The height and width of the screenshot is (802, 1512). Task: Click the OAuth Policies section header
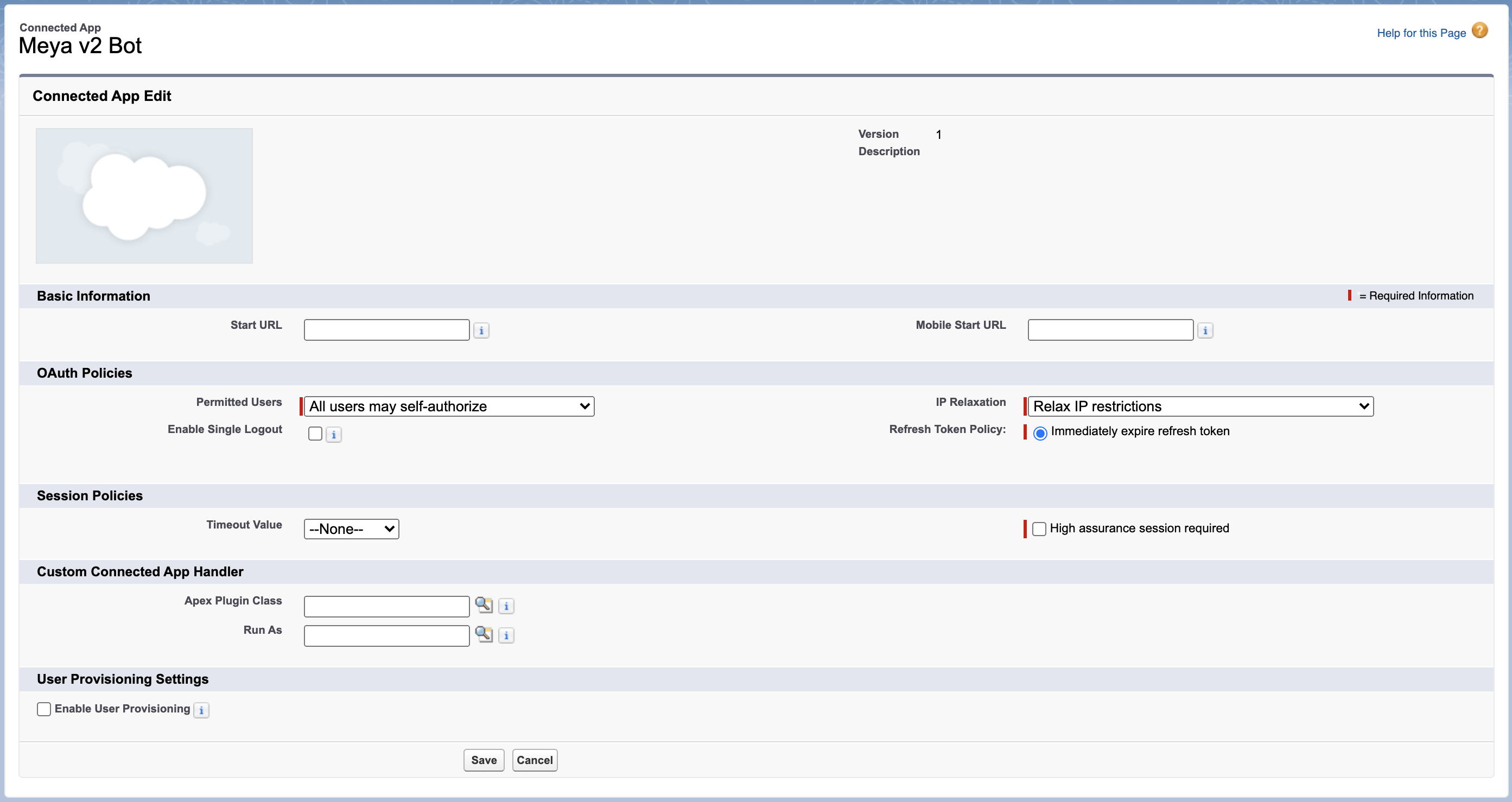pyautogui.click(x=85, y=373)
